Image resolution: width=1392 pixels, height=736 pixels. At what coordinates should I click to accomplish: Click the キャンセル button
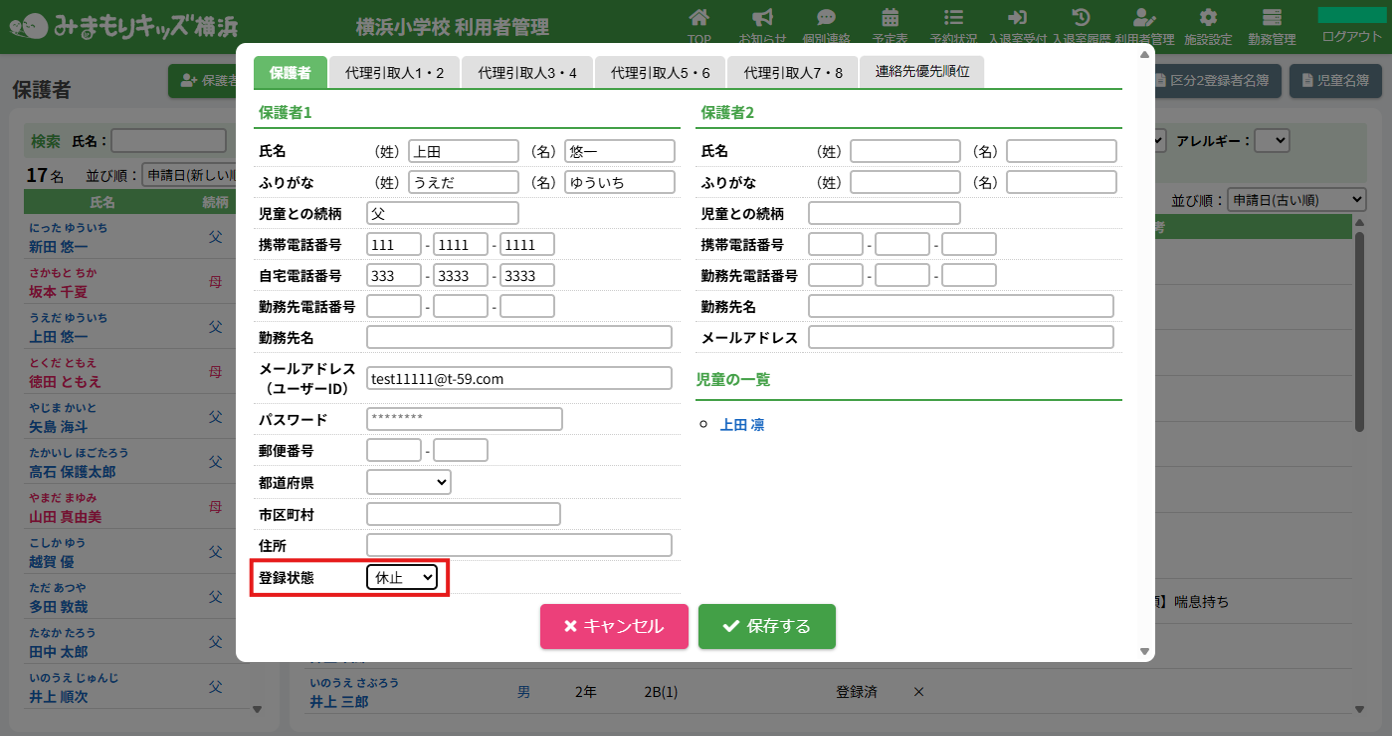[614, 626]
